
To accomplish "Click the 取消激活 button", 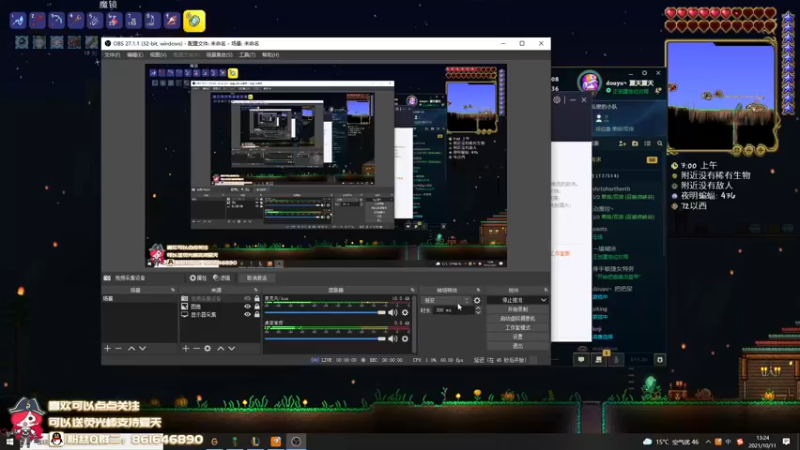I will 257,278.
